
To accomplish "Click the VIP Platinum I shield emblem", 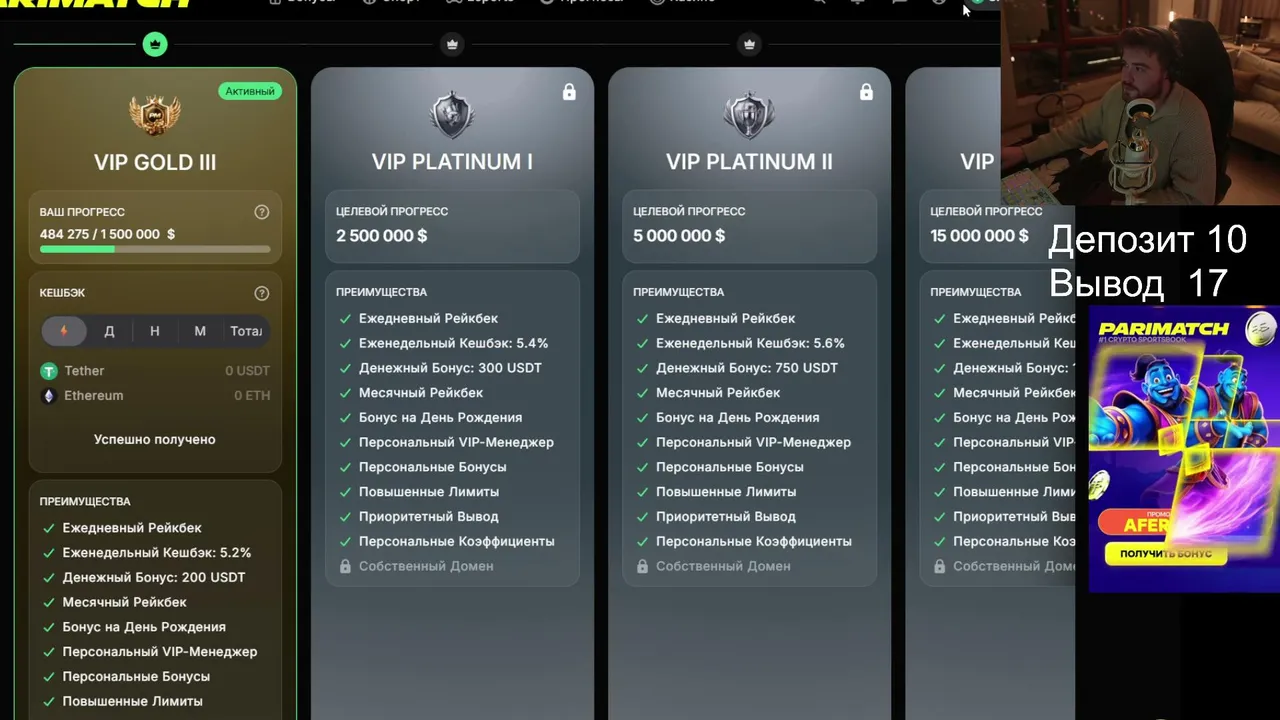I will click(452, 114).
